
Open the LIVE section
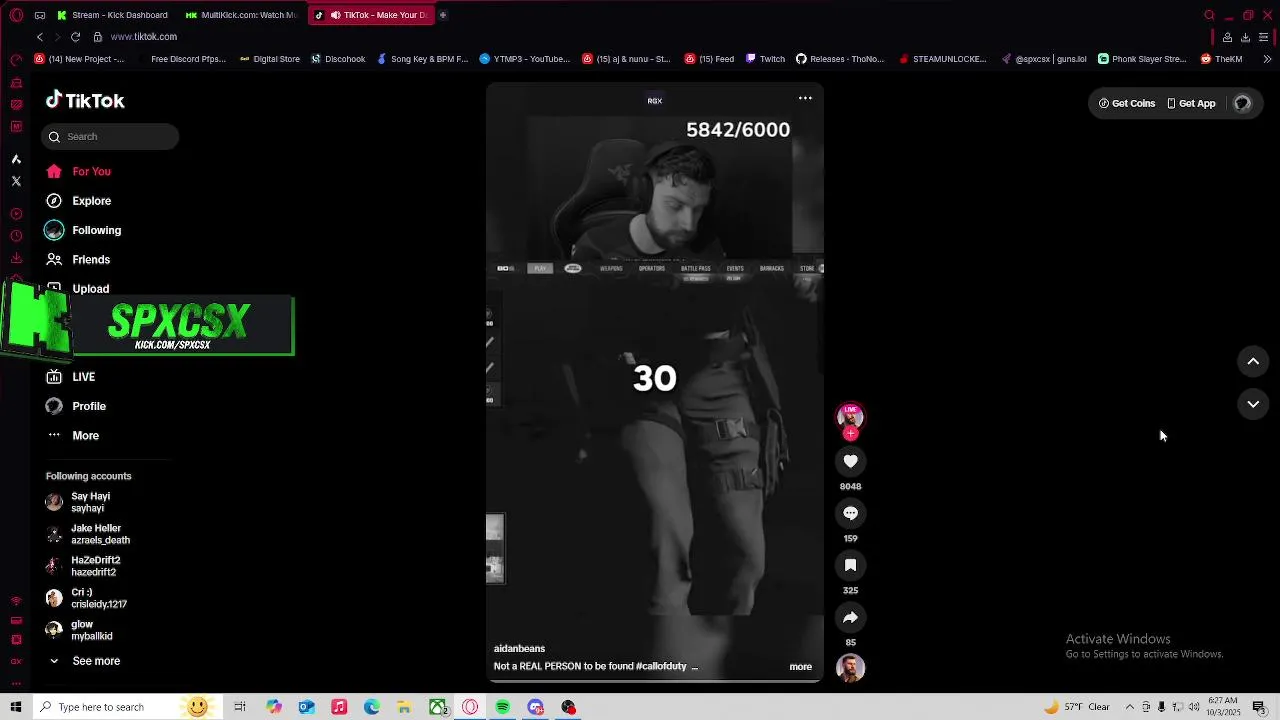pos(70,377)
